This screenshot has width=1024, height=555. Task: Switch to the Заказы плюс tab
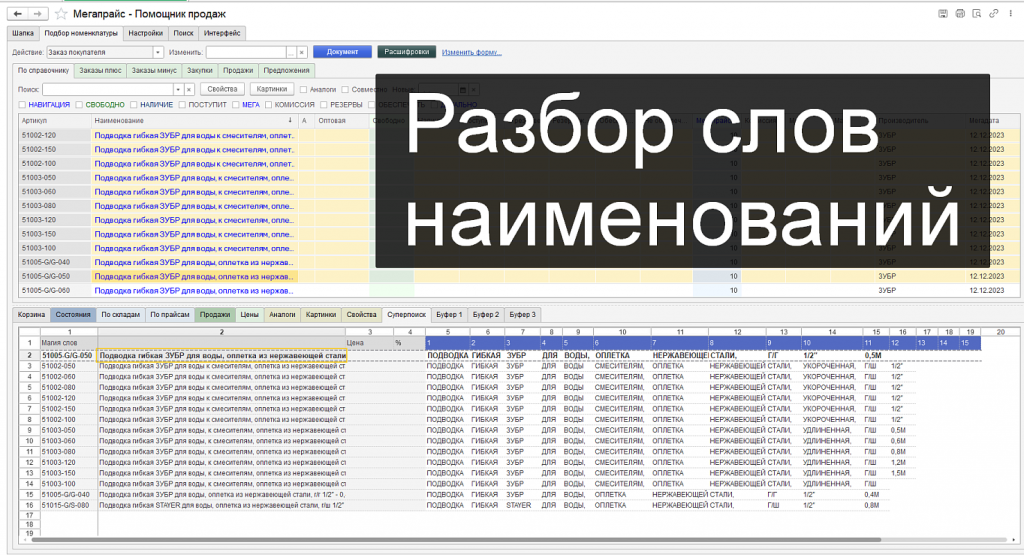pyautogui.click(x=100, y=71)
